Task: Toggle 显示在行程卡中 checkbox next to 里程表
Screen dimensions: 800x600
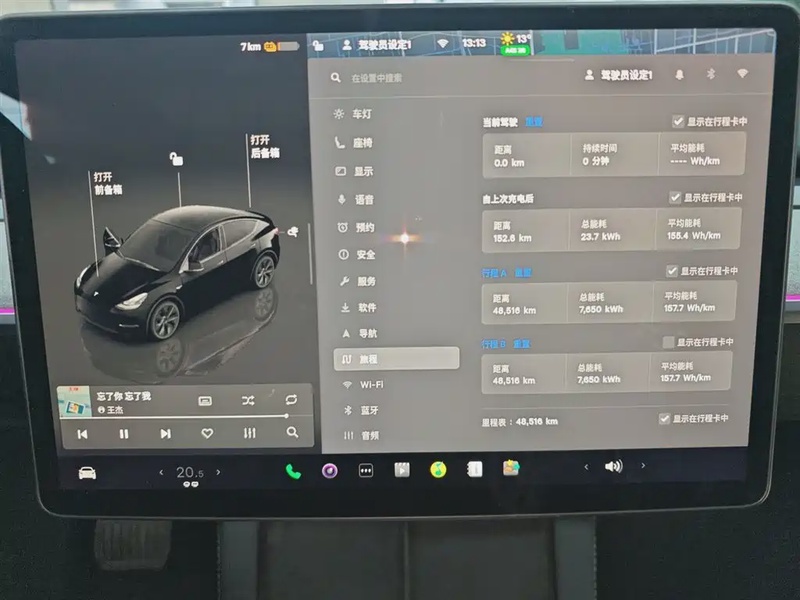Action: 664,418
